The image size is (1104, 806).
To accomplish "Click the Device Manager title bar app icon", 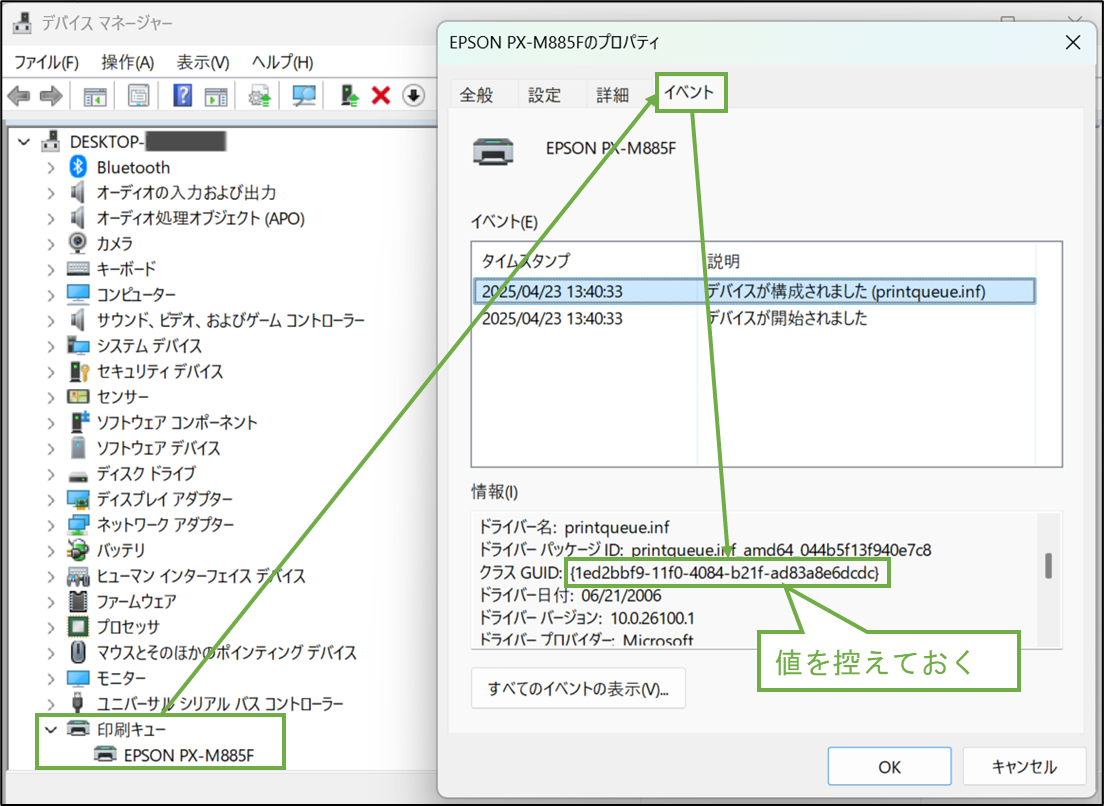I will 23,23.
